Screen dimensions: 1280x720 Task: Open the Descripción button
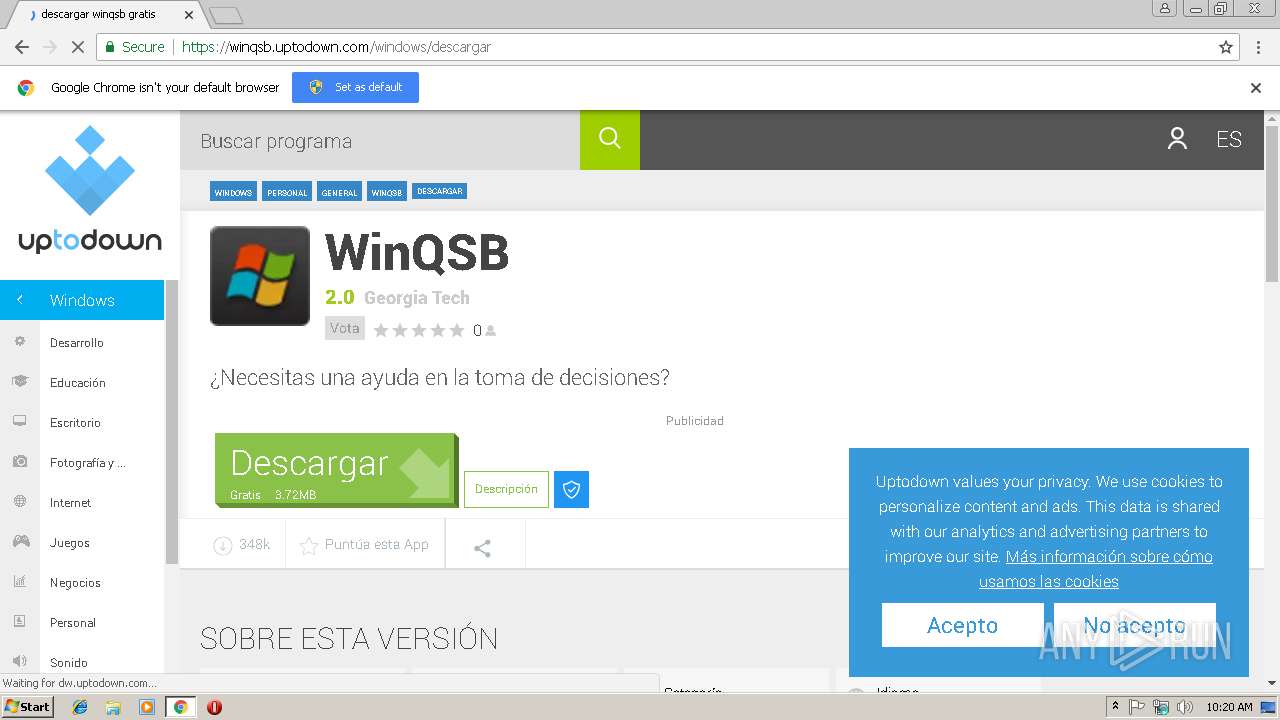coord(506,489)
